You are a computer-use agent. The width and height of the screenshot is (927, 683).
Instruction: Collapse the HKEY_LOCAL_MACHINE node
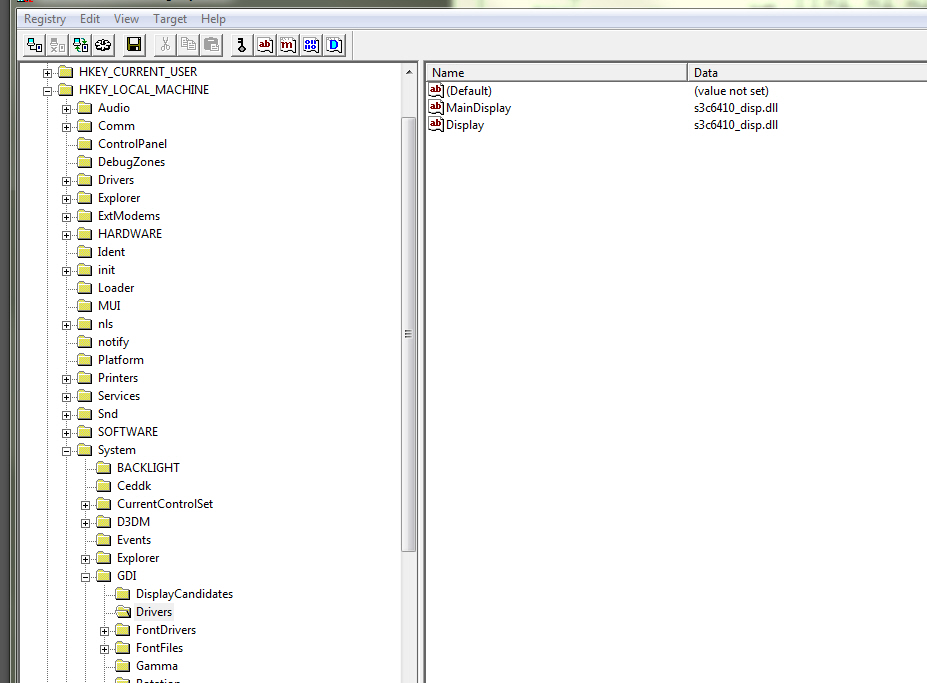coord(48,90)
